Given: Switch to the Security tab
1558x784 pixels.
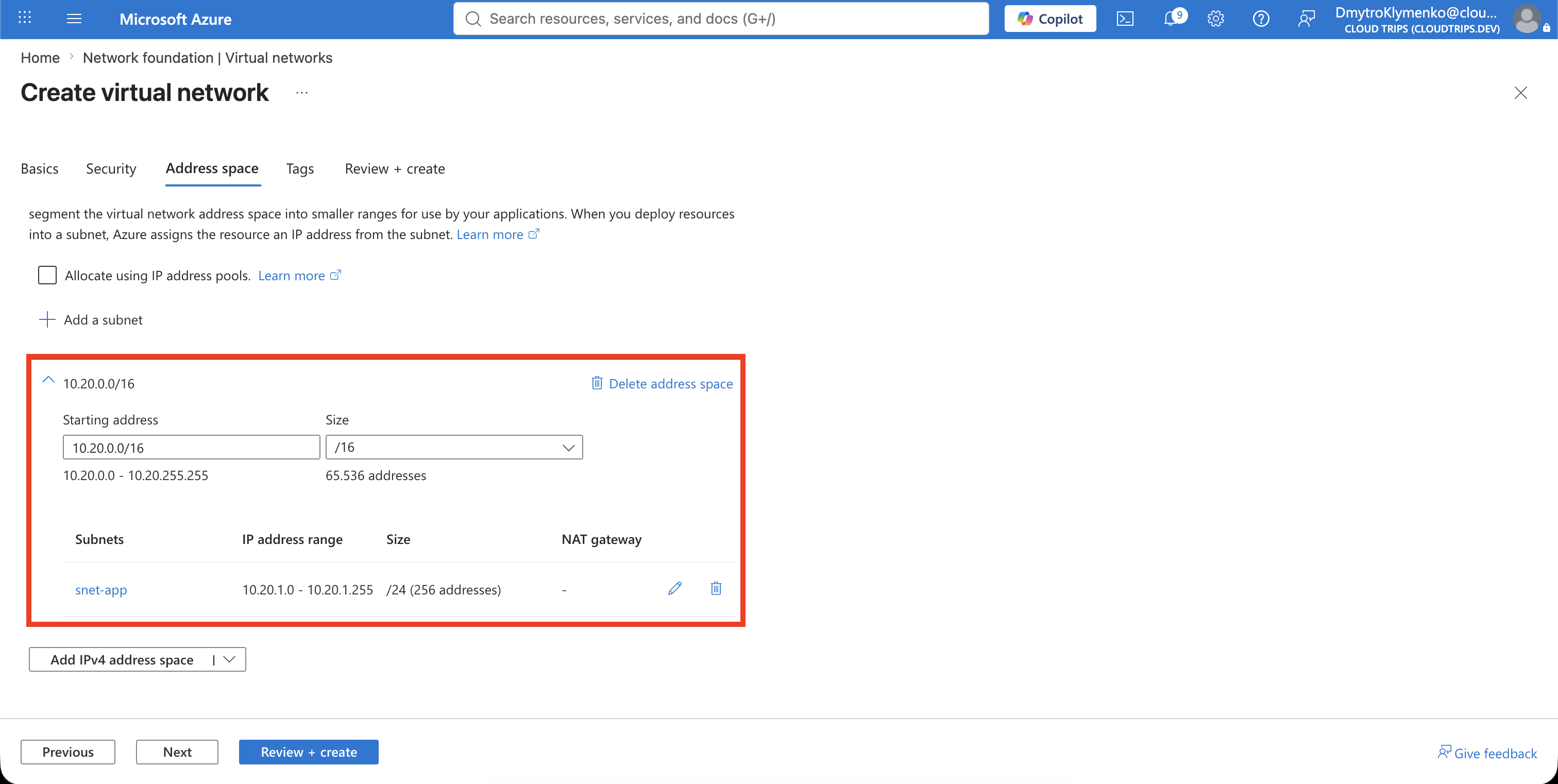Looking at the screenshot, I should [x=111, y=168].
